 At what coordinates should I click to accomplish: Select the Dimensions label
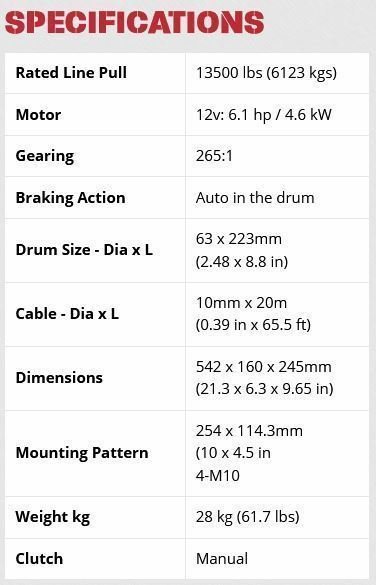(59, 378)
